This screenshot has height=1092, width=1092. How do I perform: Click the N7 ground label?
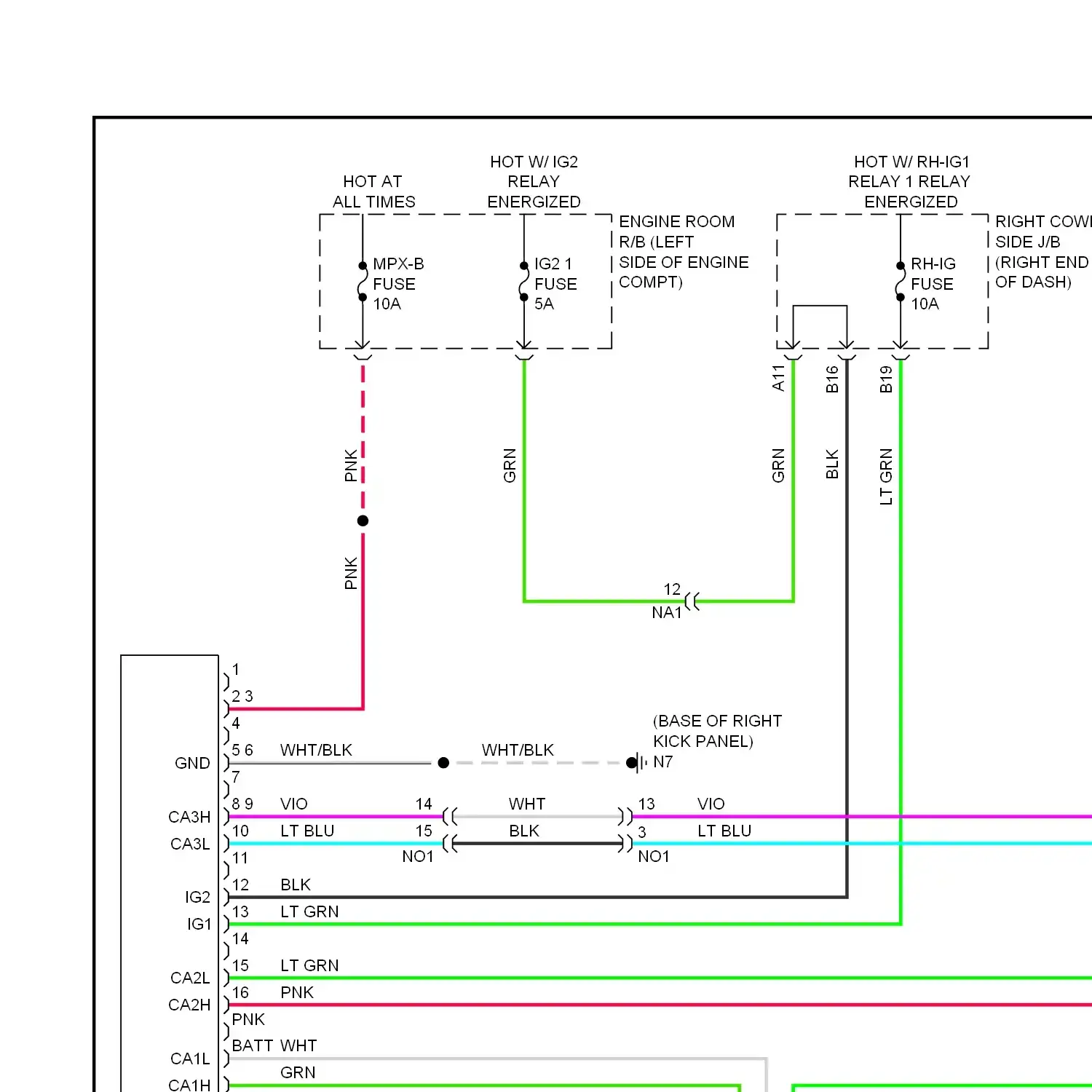663,761
